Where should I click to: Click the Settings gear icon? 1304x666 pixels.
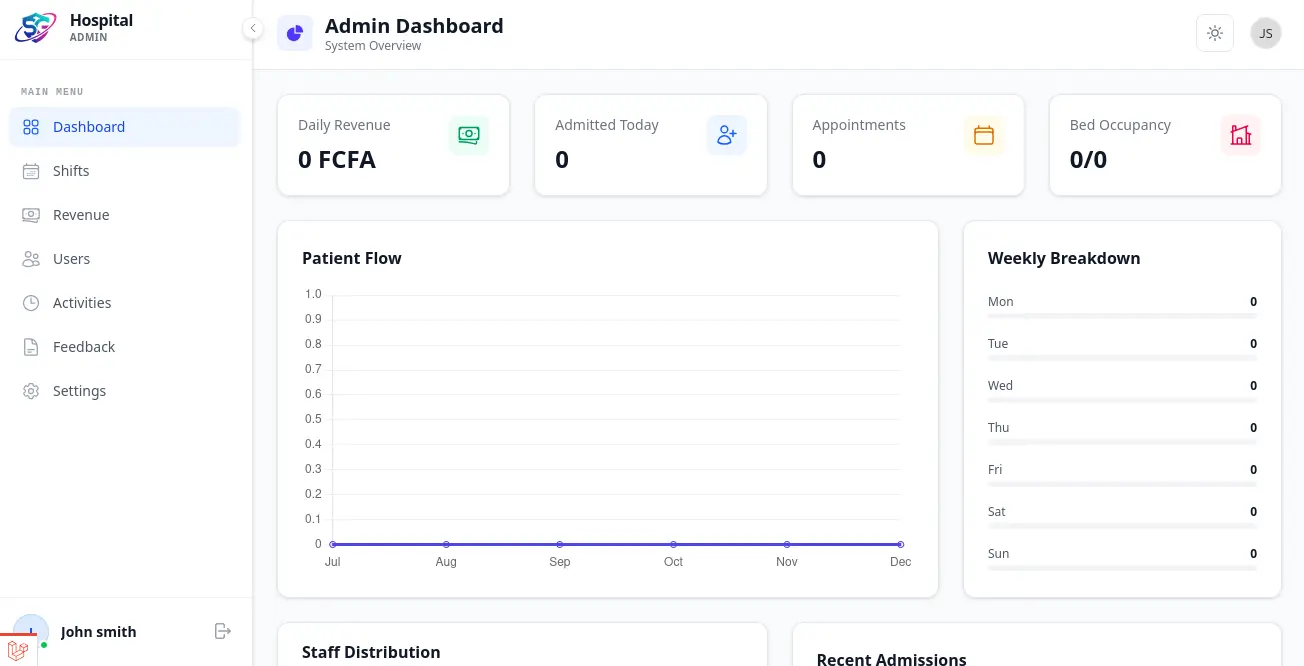(31, 391)
